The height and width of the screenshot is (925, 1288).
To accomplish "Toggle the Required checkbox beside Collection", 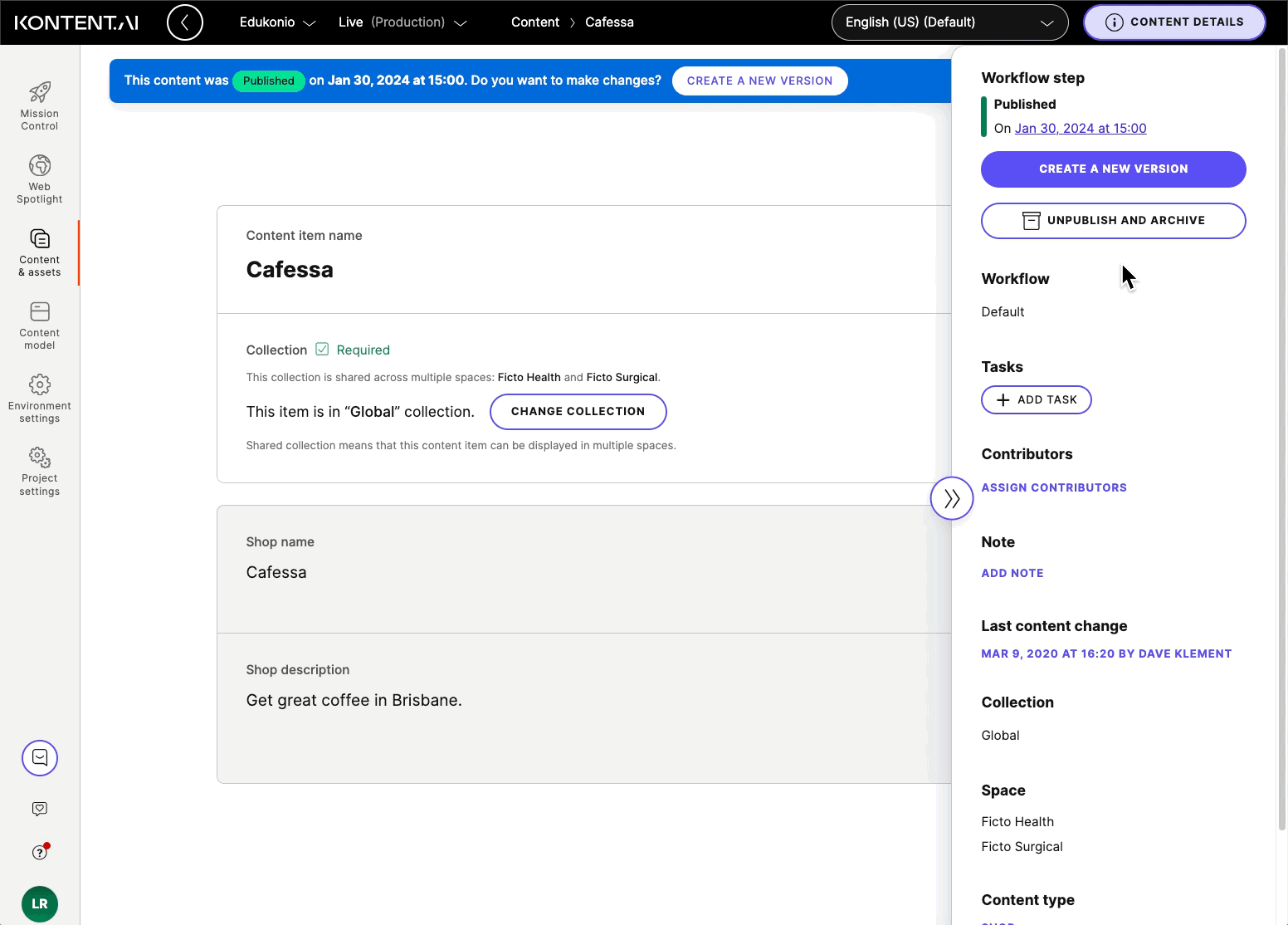I will tap(322, 349).
